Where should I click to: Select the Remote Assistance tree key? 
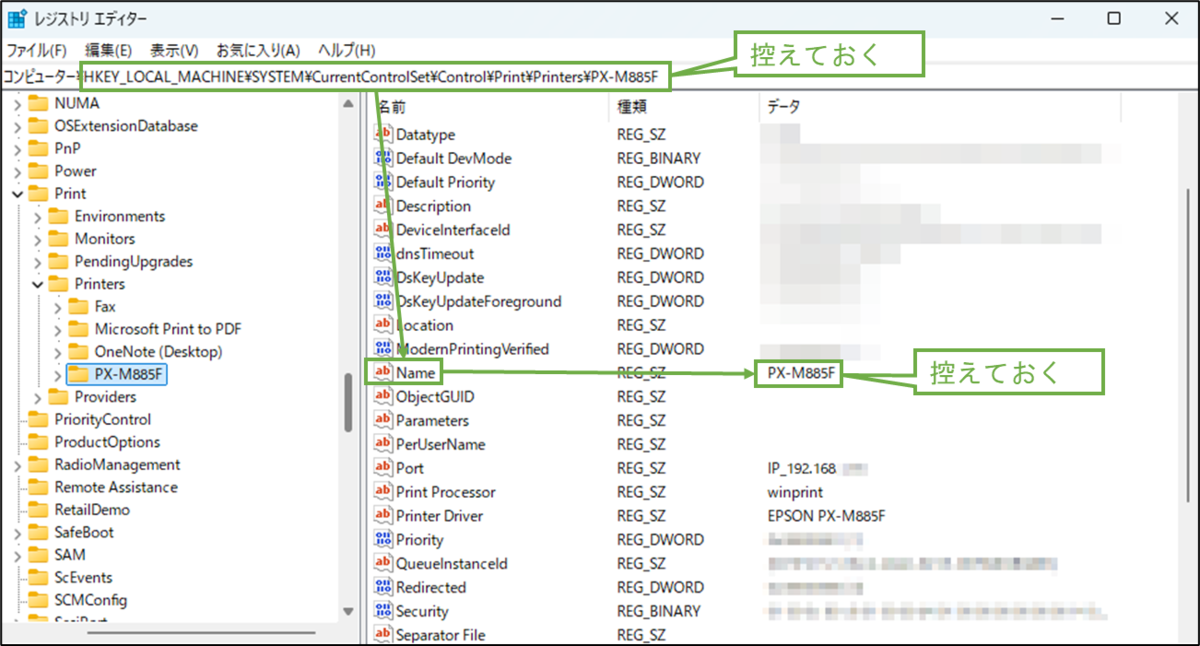tap(116, 488)
